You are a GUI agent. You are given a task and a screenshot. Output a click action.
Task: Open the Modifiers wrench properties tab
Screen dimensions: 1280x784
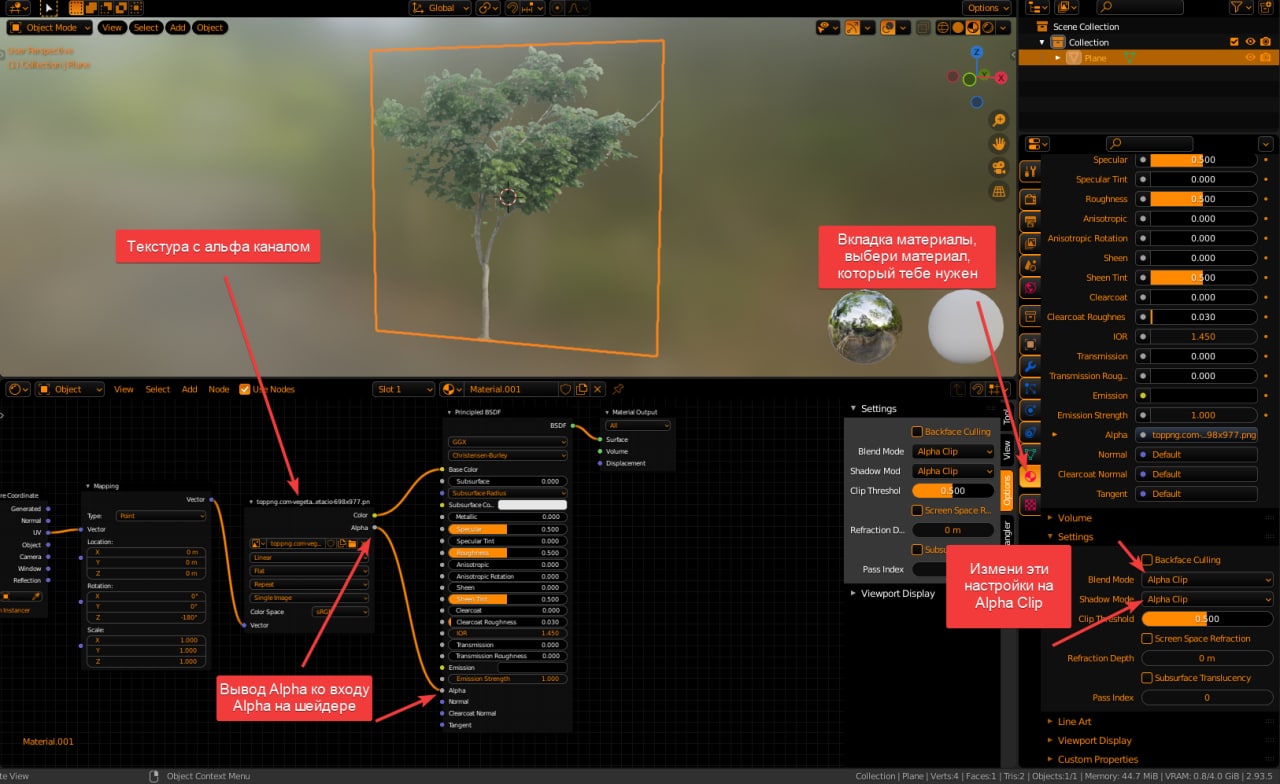coord(1030,366)
